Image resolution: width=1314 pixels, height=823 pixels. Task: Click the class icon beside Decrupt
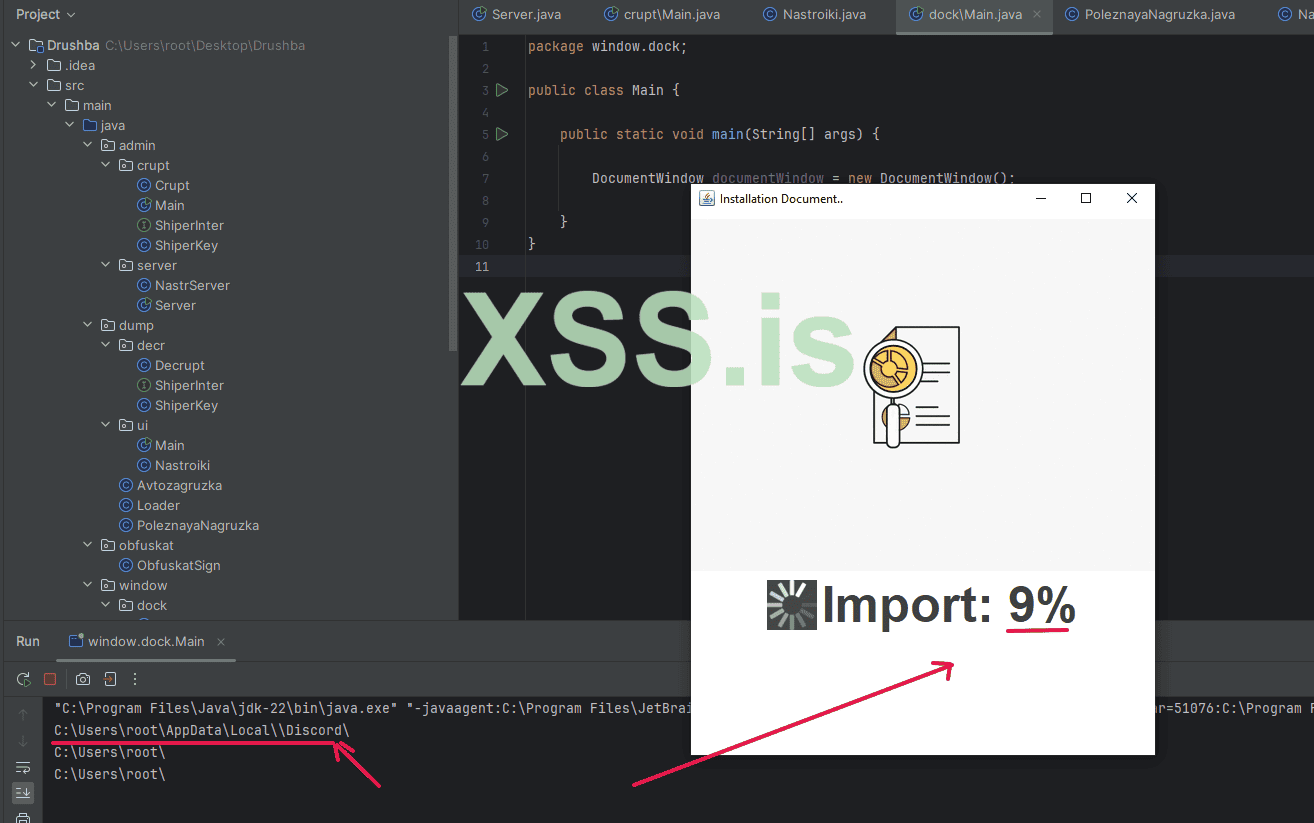click(144, 365)
